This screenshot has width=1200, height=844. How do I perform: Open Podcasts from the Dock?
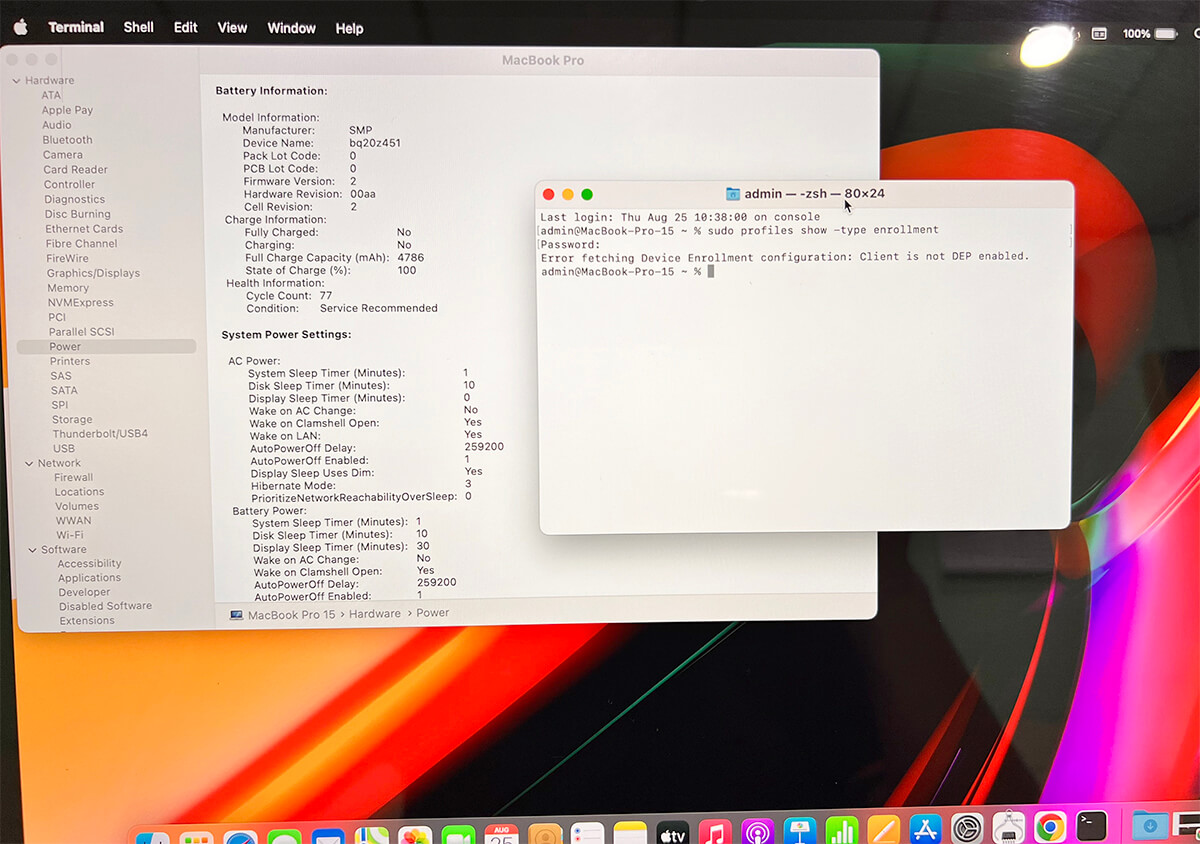coord(758,831)
